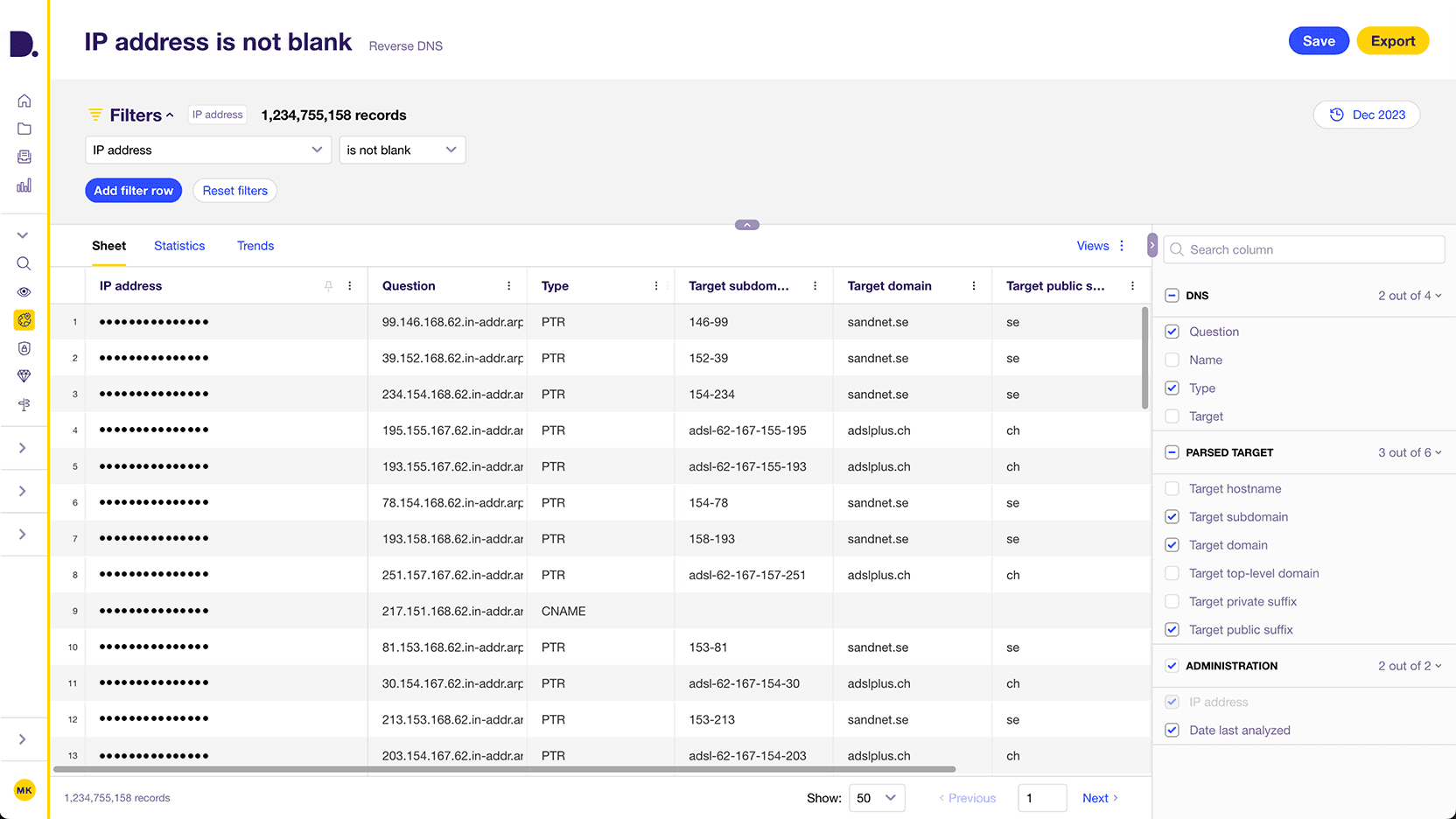Click the home icon in the sidebar
The image size is (1456, 819).
click(x=24, y=101)
